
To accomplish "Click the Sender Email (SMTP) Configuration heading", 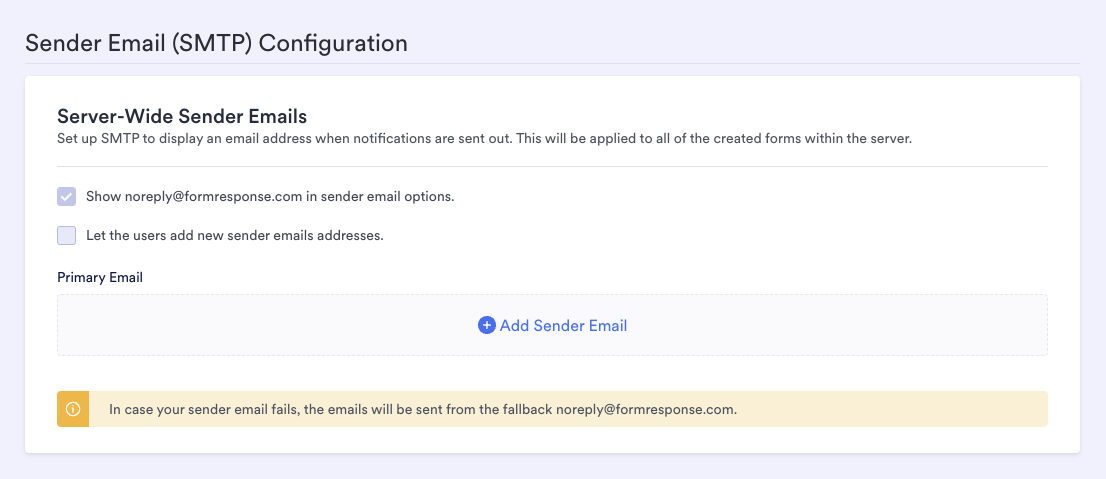I will tap(216, 43).
